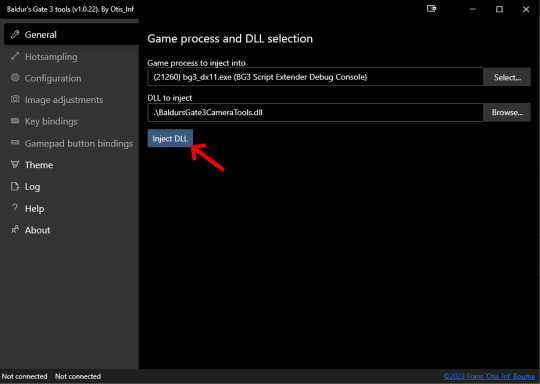Viewport: 540px width, 384px height.
Task: View the About tab
Action: coord(71,230)
